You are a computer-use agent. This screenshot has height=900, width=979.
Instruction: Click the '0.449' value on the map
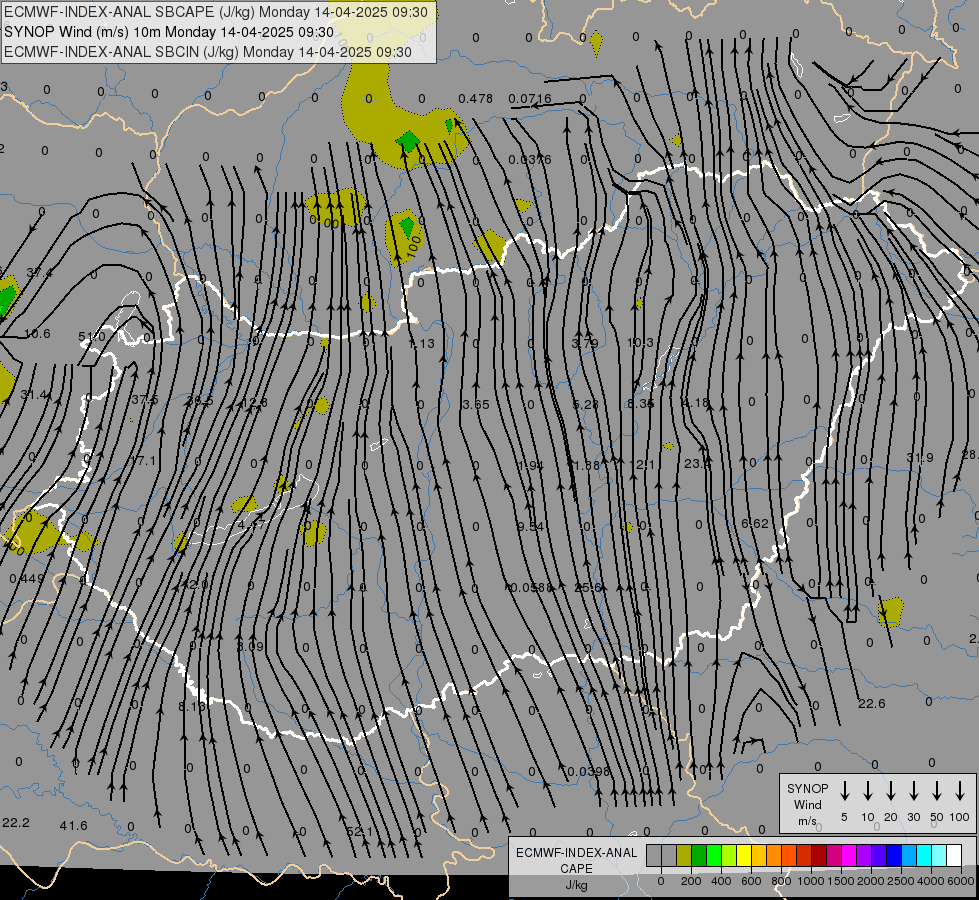tap(27, 579)
